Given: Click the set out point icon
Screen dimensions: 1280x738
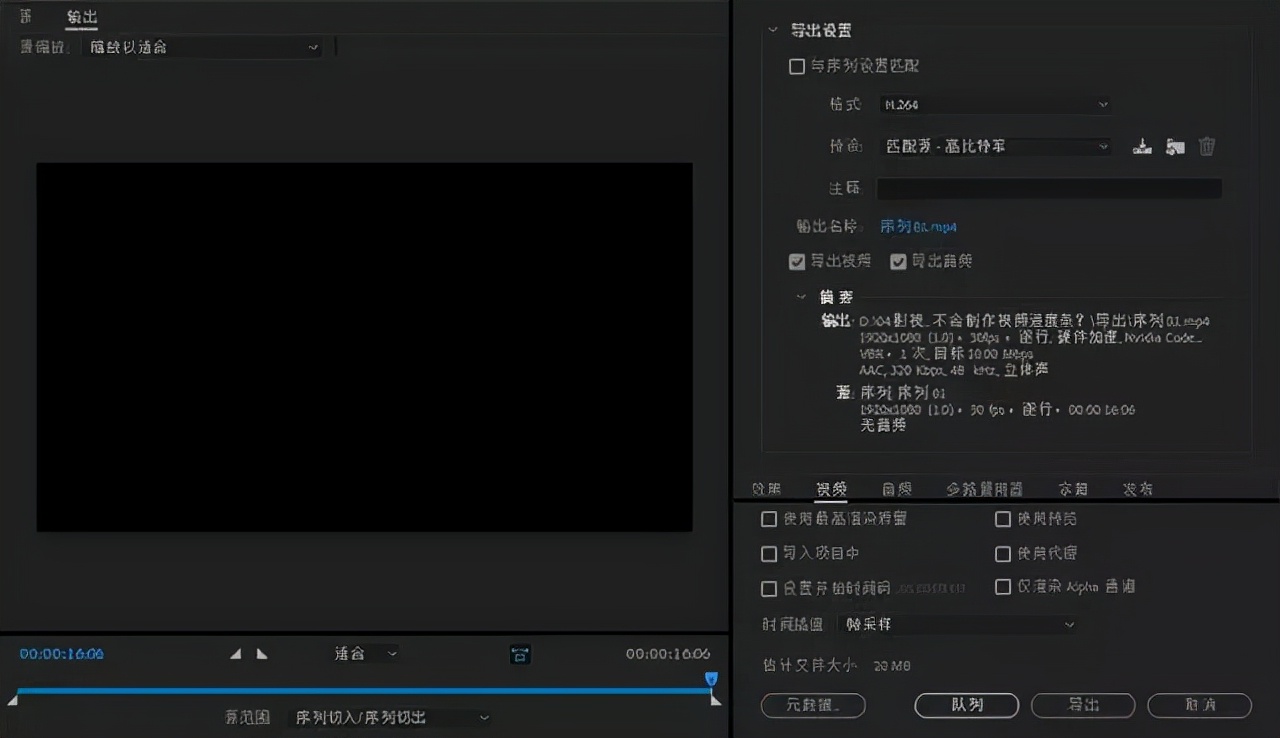Looking at the screenshot, I should click(262, 654).
